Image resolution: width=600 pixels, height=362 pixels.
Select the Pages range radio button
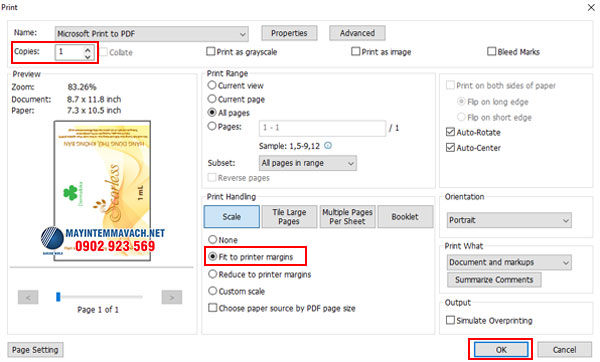(x=212, y=126)
